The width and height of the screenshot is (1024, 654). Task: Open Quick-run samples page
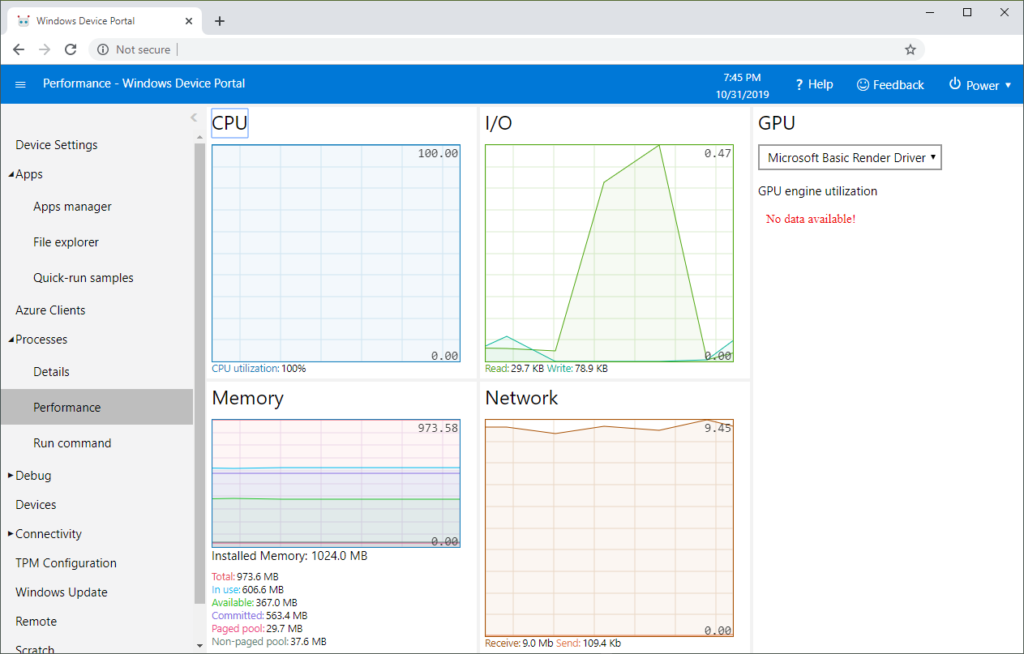(x=83, y=278)
